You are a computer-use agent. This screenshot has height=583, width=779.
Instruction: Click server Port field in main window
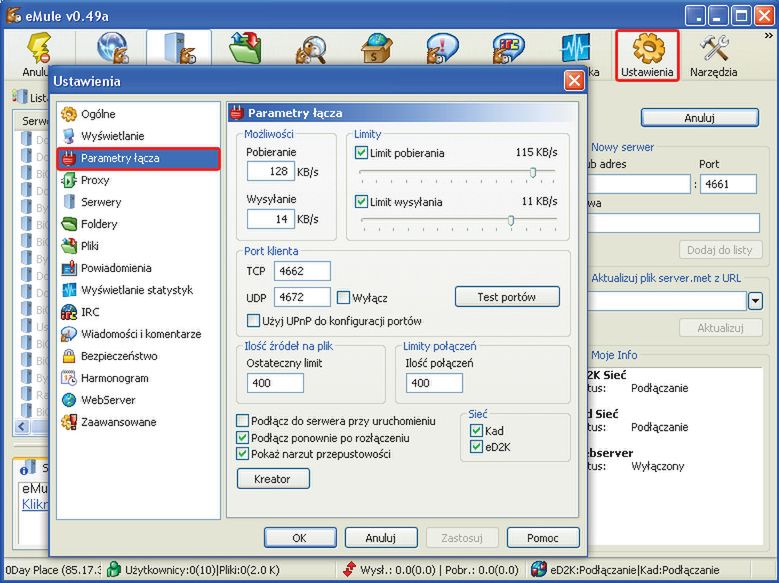coord(728,184)
